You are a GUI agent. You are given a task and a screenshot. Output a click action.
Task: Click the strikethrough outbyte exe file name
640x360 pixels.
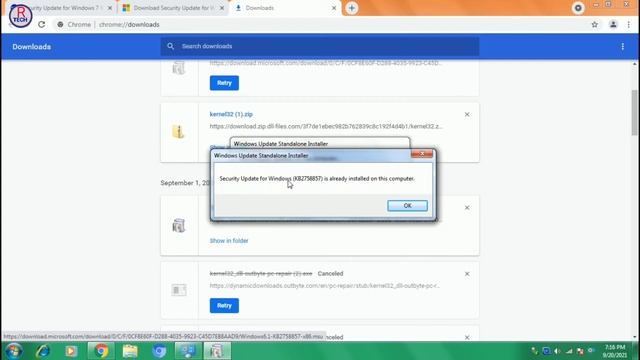[x=261, y=273]
